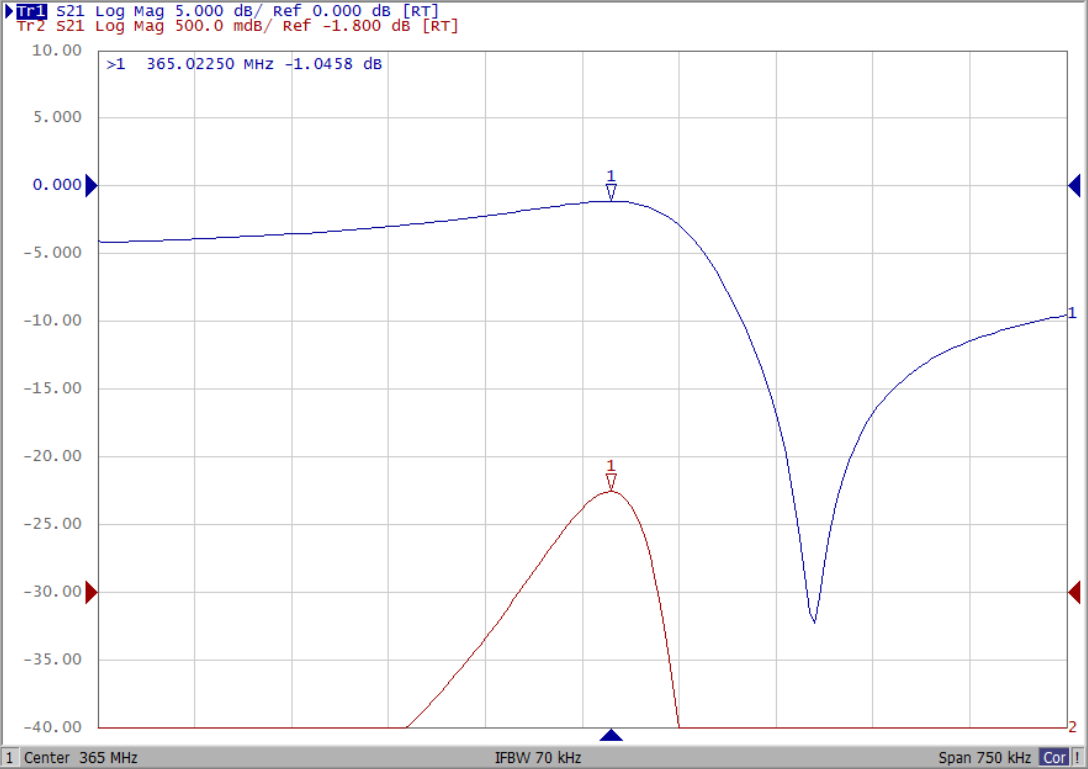Screen dimensions: 1088x769
Task: Select marker 1 on the red trace
Action: 611,475
